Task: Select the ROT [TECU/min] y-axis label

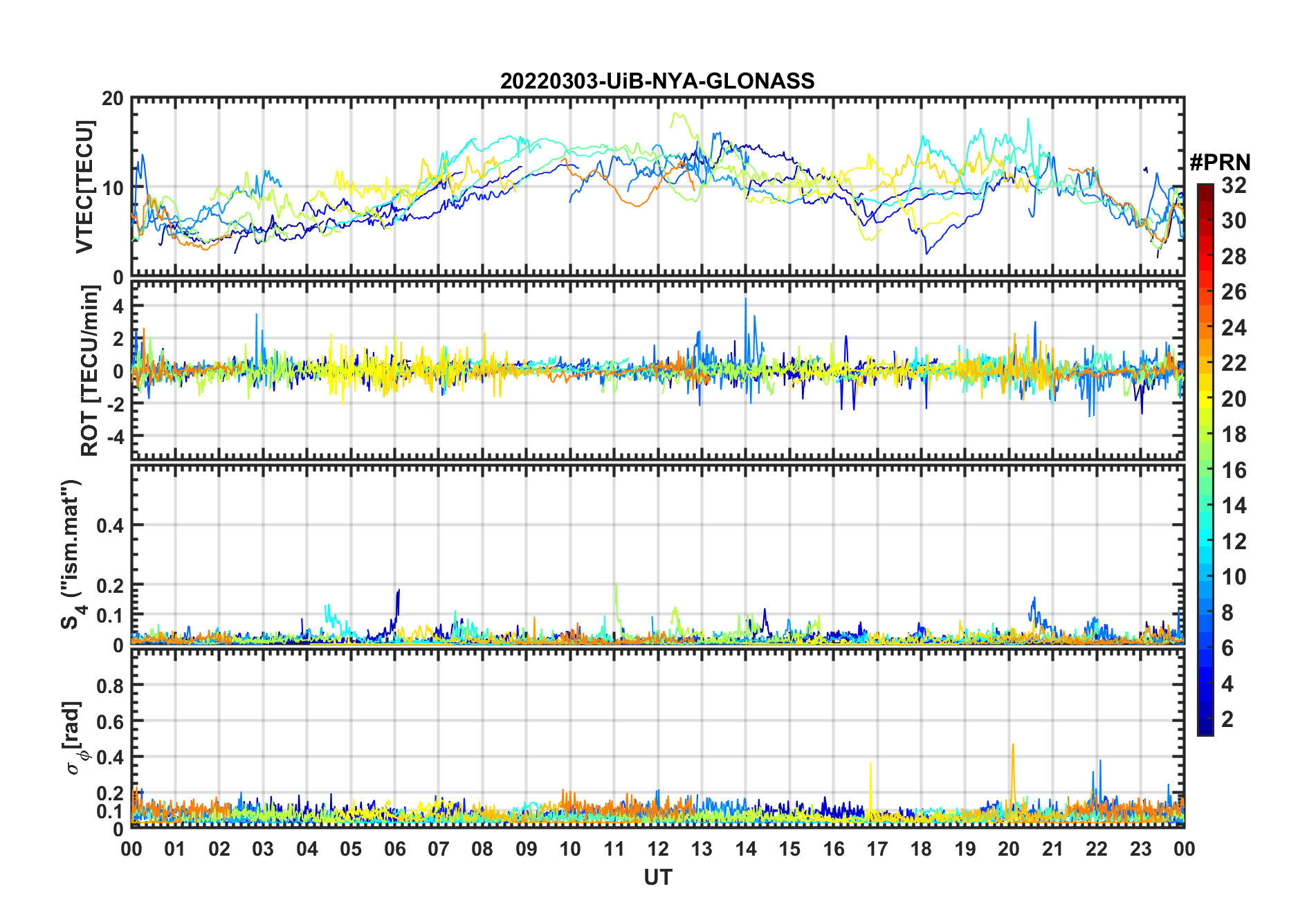Action: [90, 371]
